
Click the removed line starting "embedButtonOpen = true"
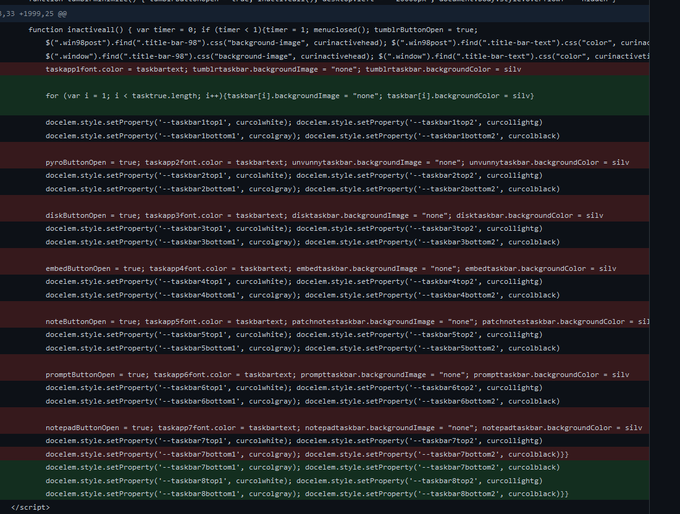coord(324,268)
